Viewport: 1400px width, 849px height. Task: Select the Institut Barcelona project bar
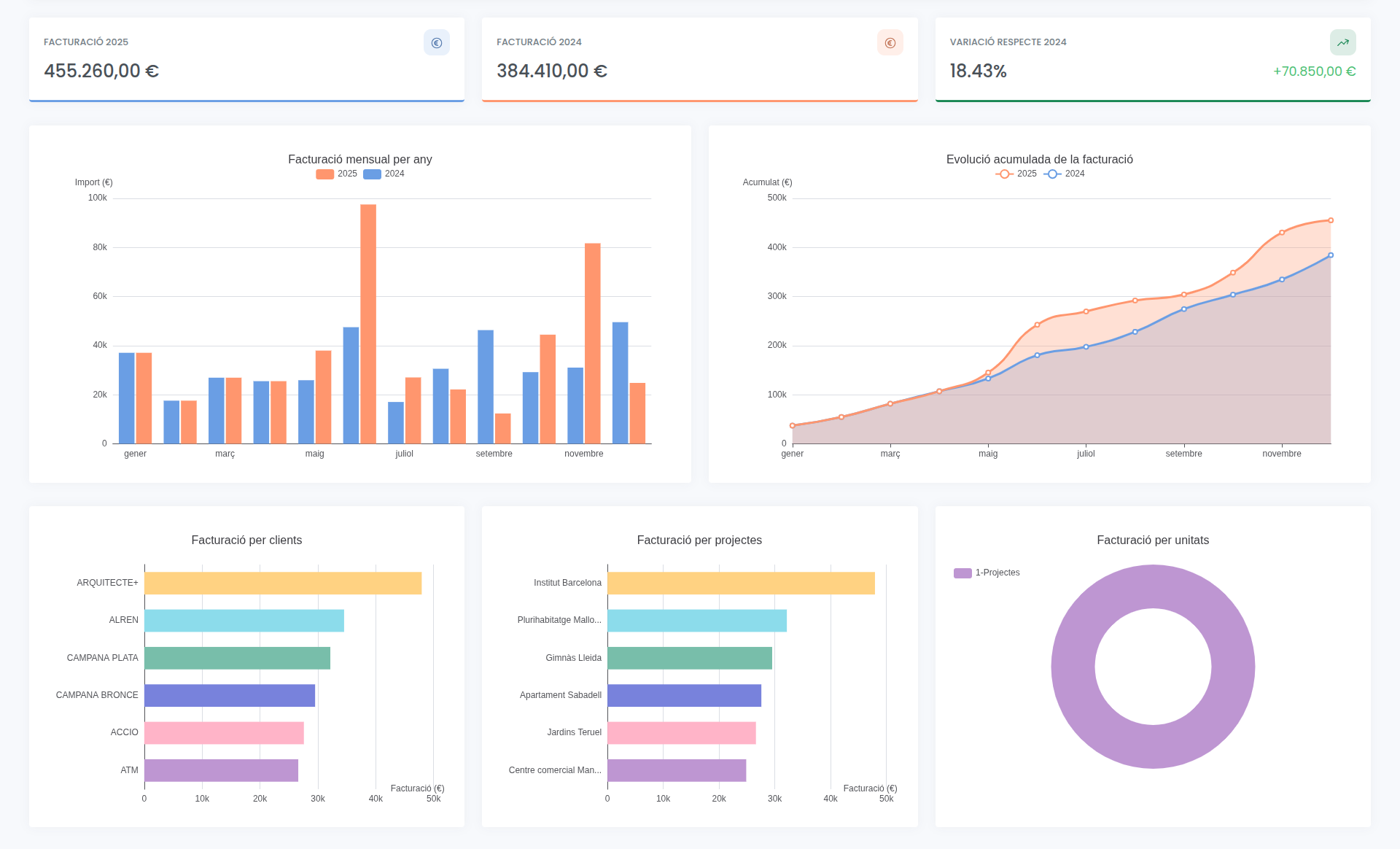pos(741,583)
